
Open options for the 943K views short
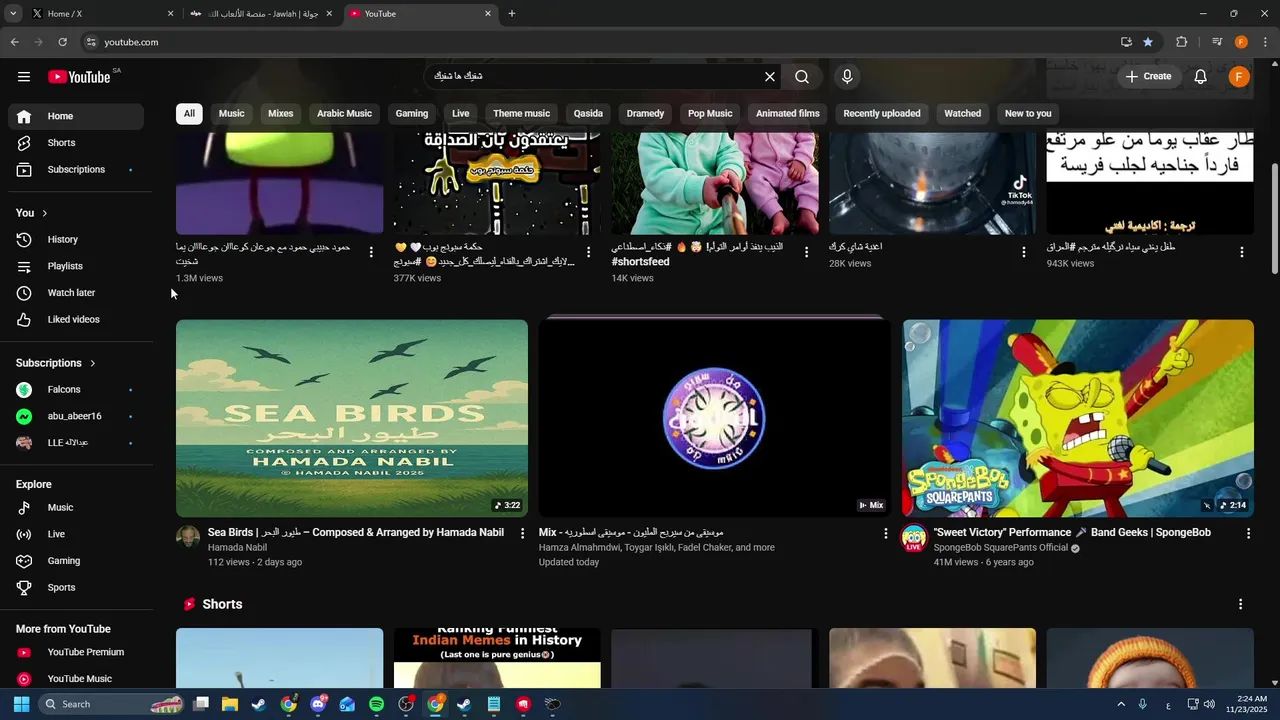point(1242,252)
